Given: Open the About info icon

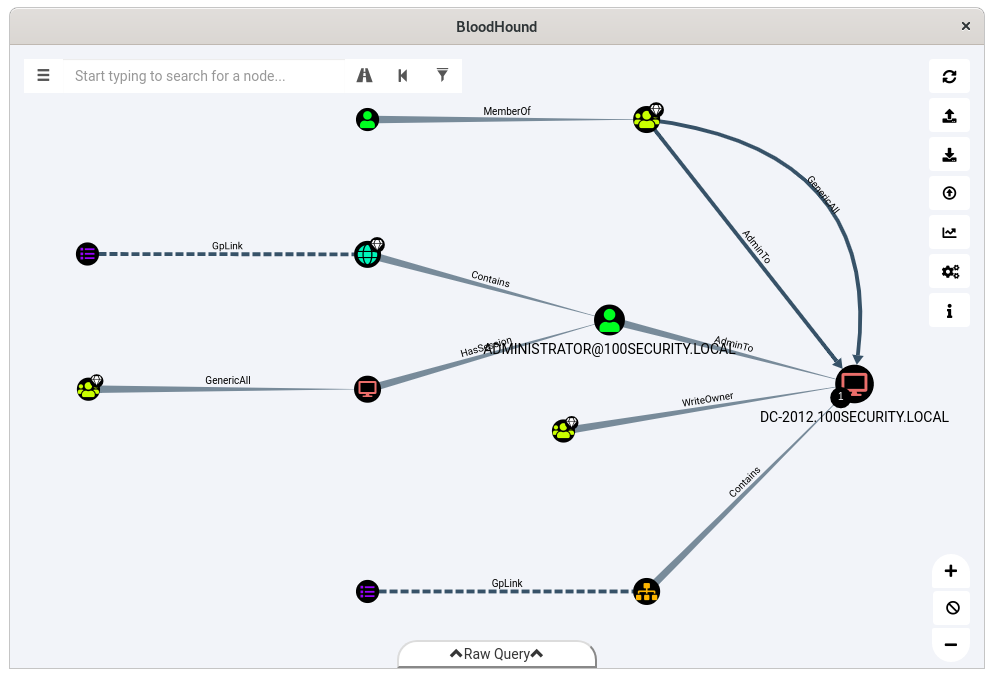Looking at the screenshot, I should point(949,311).
